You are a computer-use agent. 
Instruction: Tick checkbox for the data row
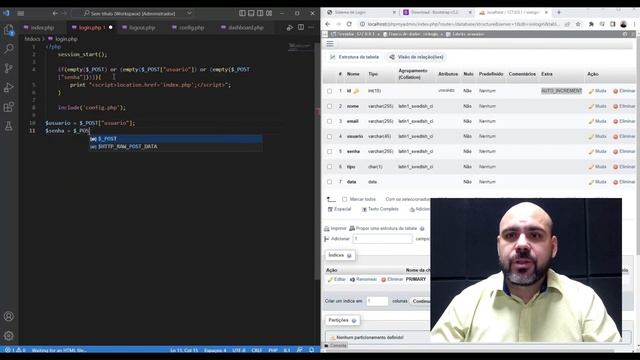click(329, 182)
